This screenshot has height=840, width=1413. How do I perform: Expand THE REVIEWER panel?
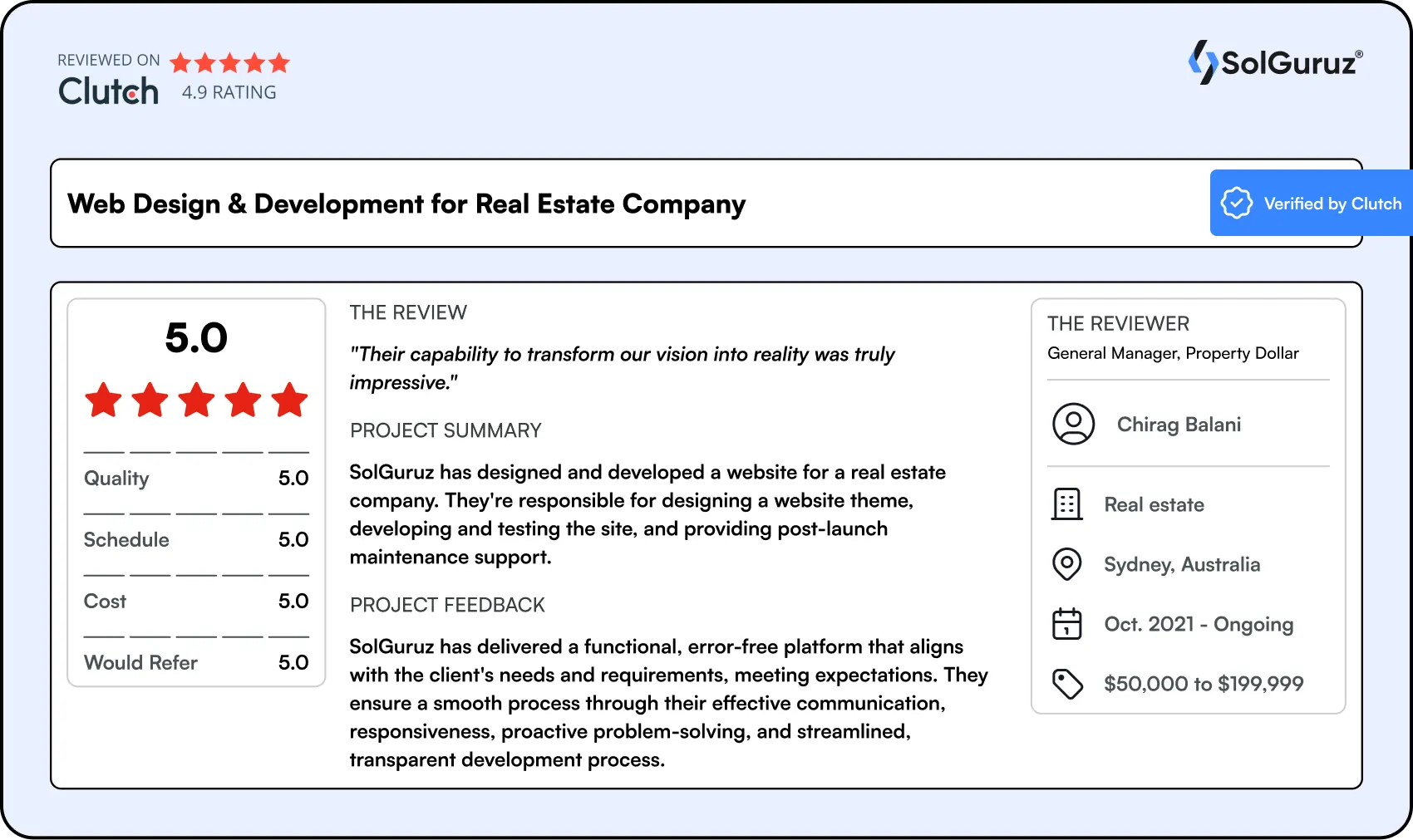1118,323
